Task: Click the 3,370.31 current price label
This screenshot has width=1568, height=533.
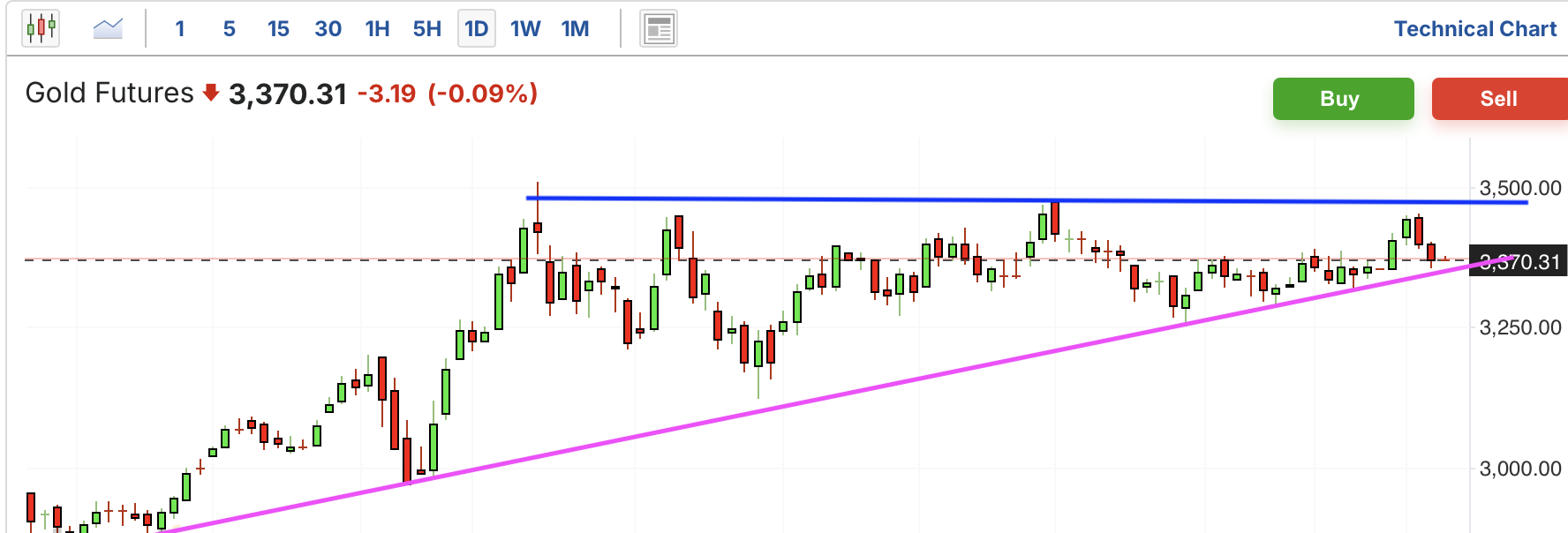Action: (1518, 262)
